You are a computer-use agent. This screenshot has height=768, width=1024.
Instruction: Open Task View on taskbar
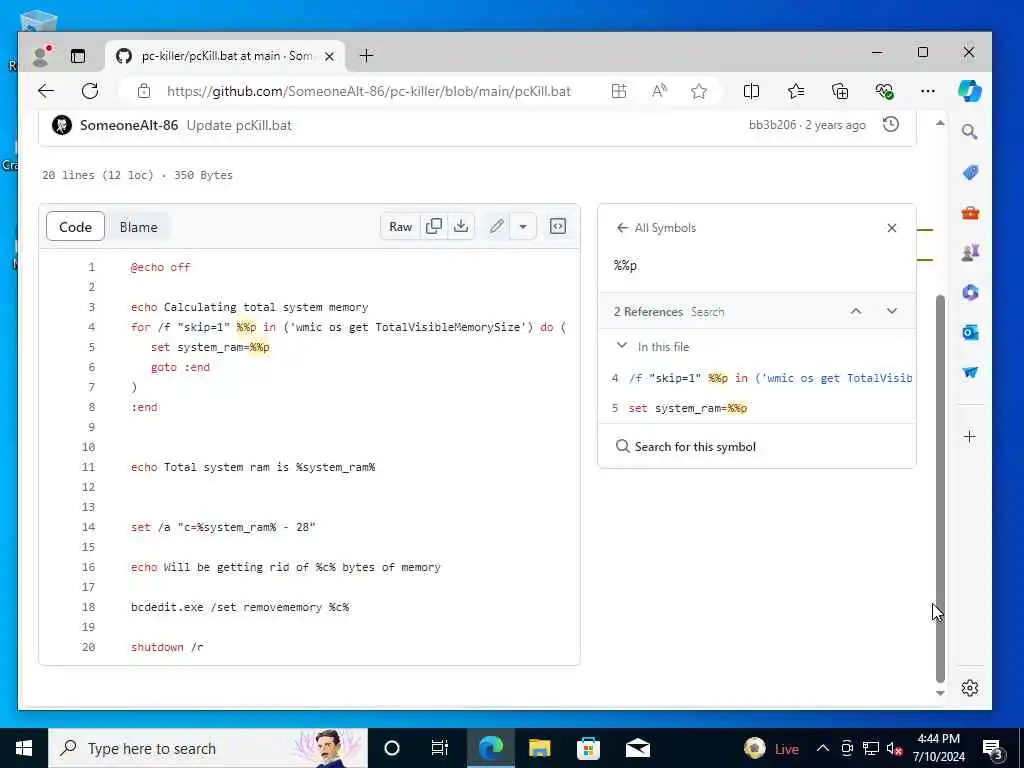tap(440, 748)
